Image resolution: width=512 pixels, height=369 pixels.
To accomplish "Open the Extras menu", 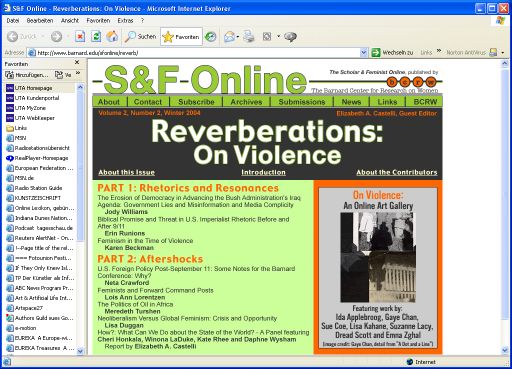I will click(125, 20).
